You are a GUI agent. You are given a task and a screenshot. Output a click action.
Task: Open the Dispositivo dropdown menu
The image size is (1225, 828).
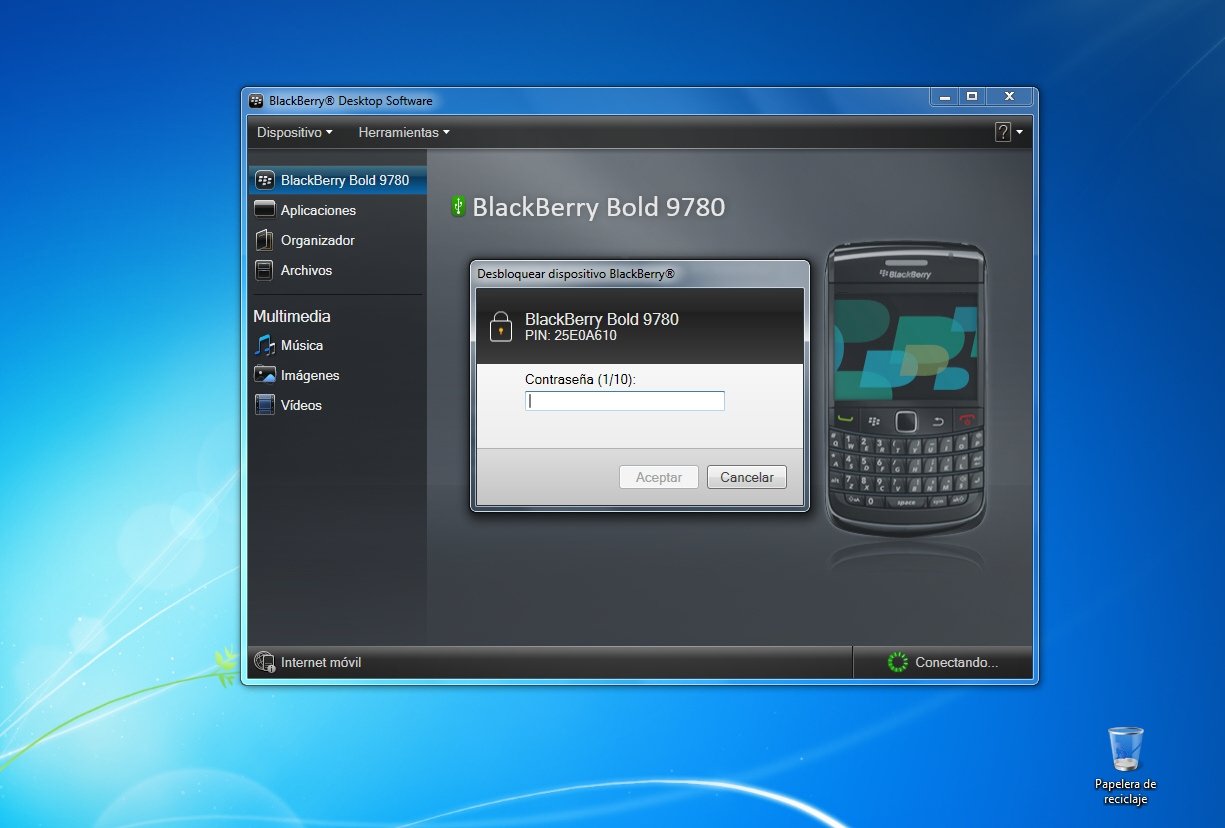click(x=294, y=132)
